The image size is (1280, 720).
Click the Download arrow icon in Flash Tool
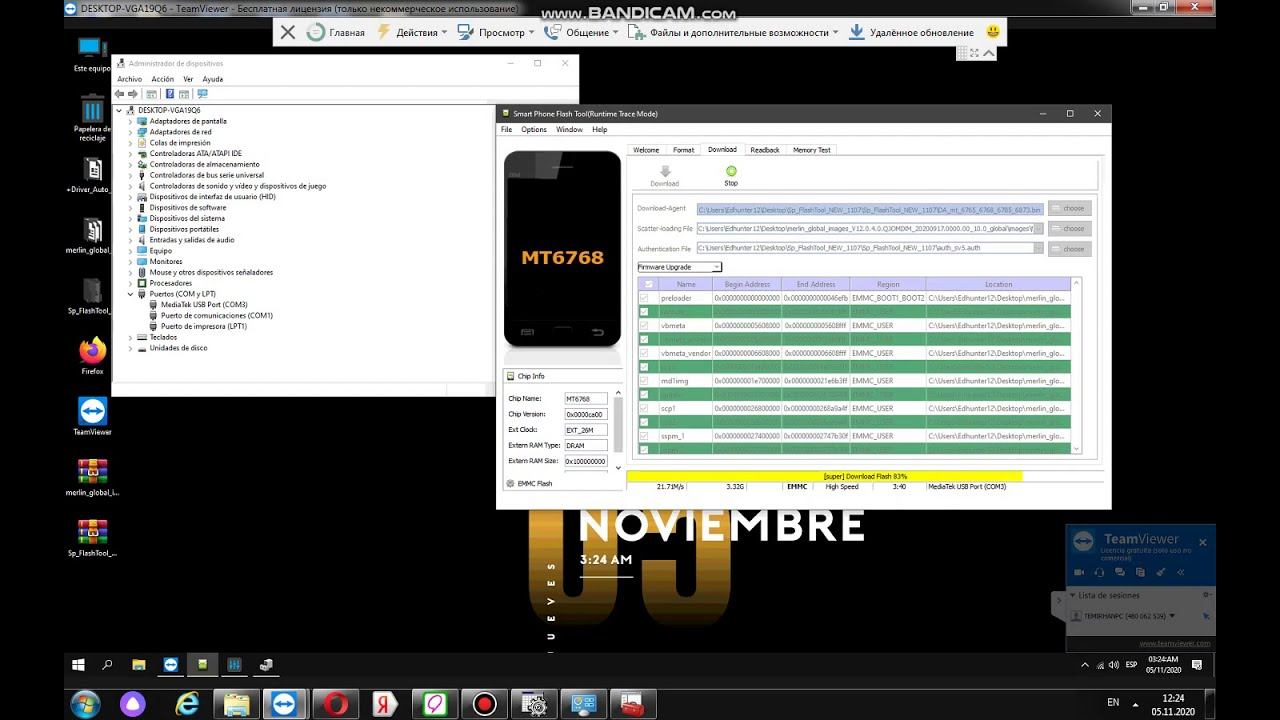[x=665, y=172]
